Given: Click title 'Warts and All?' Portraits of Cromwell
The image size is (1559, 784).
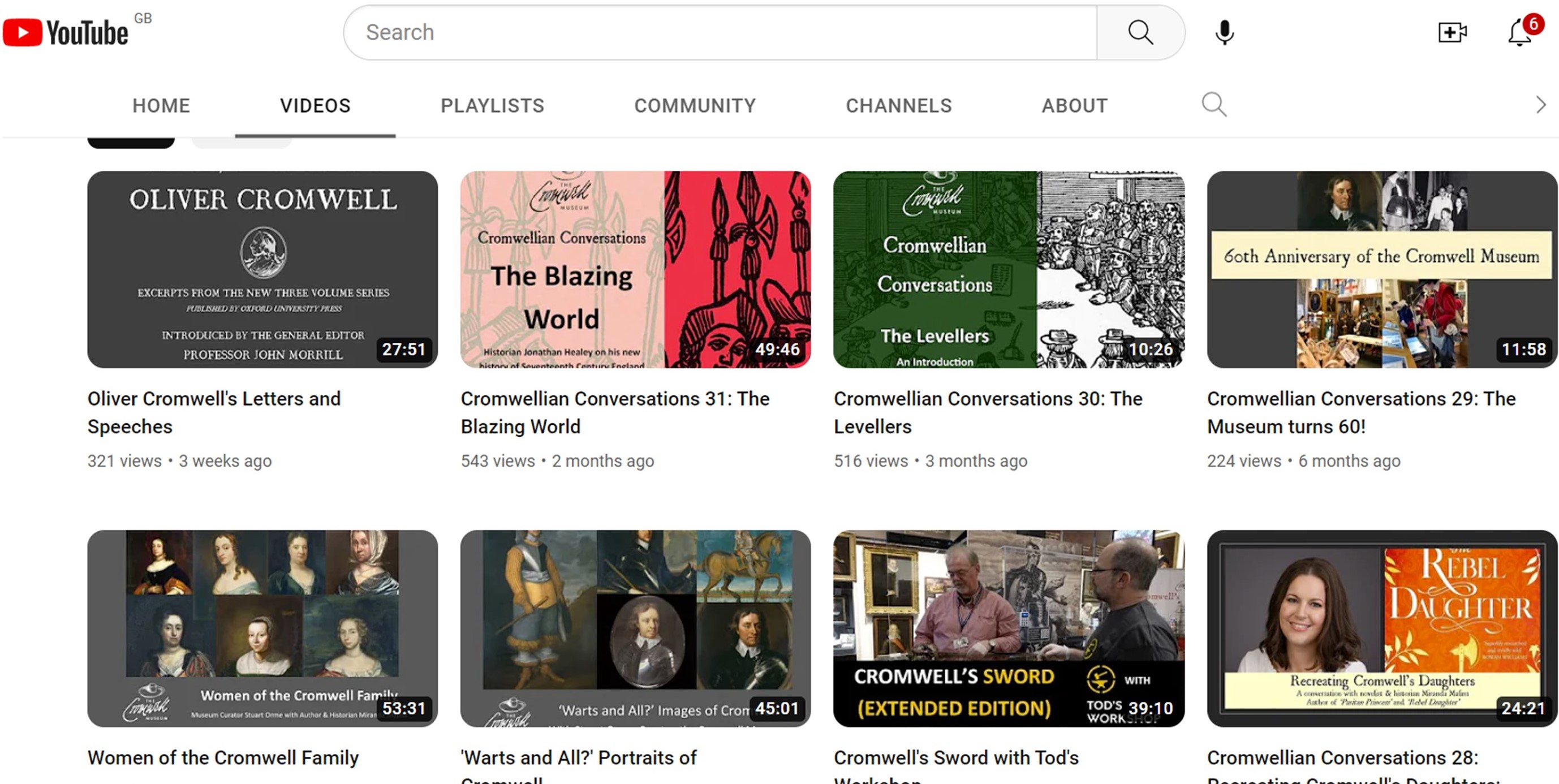Looking at the screenshot, I should 579,766.
